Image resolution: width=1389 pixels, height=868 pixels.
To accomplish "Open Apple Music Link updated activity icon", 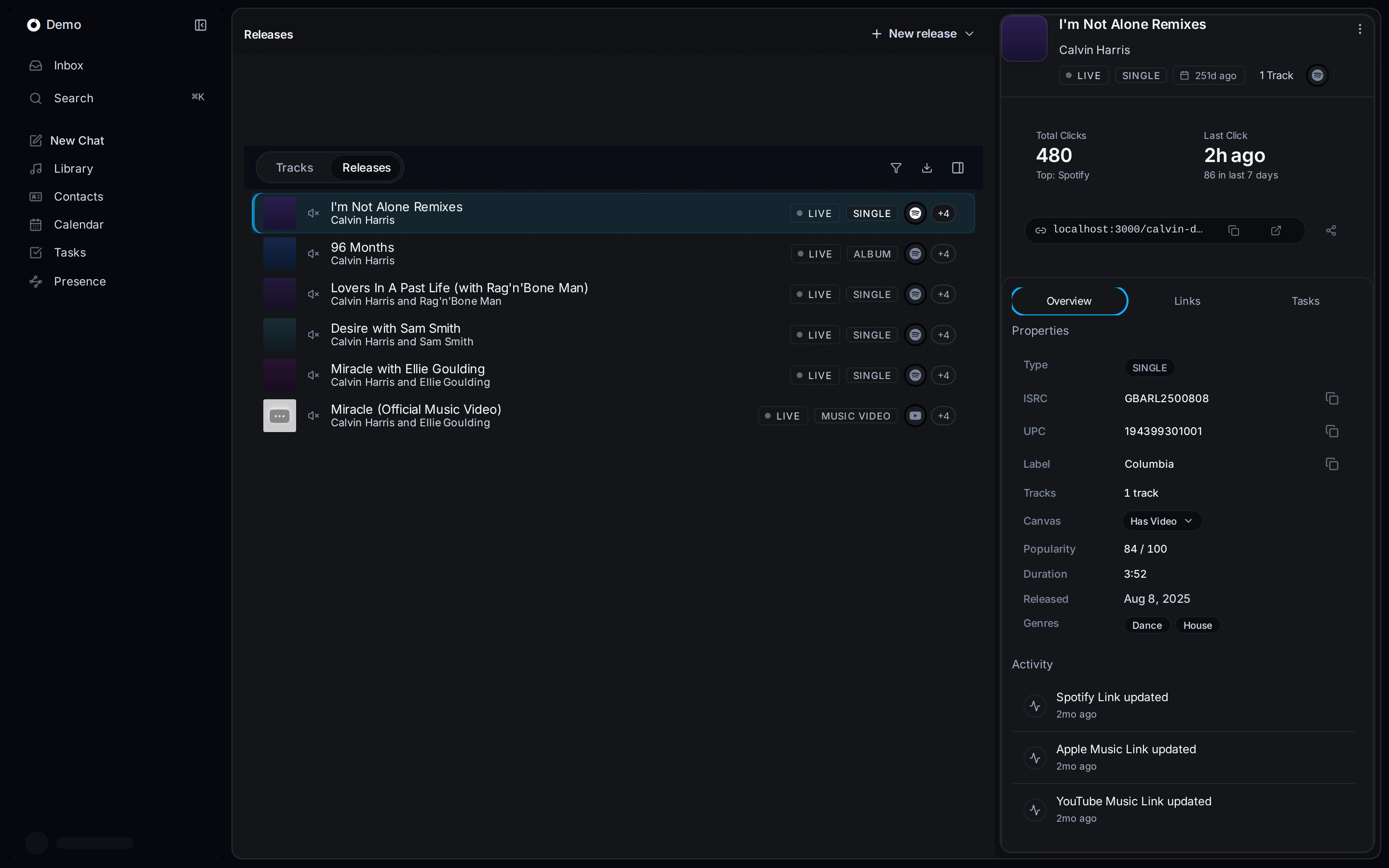I will pos(1035,758).
